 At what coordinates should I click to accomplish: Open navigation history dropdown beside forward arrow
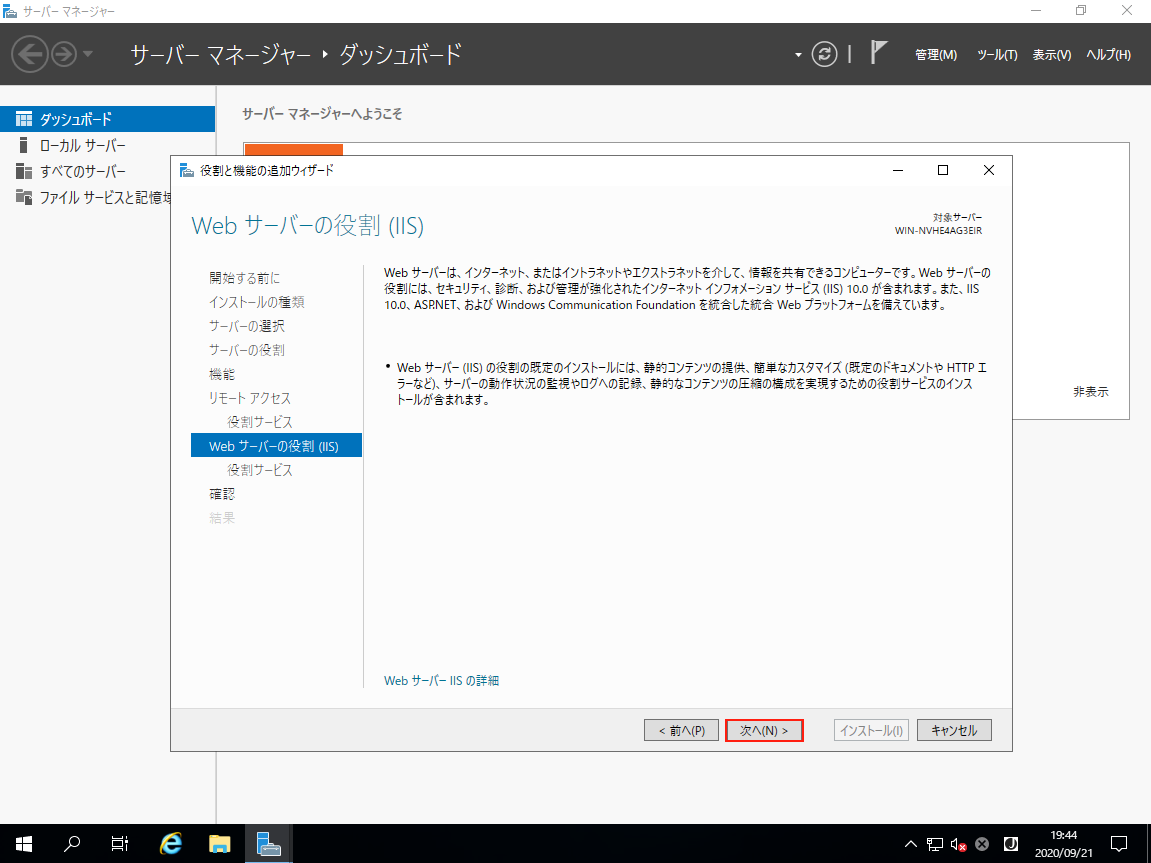tap(87, 54)
